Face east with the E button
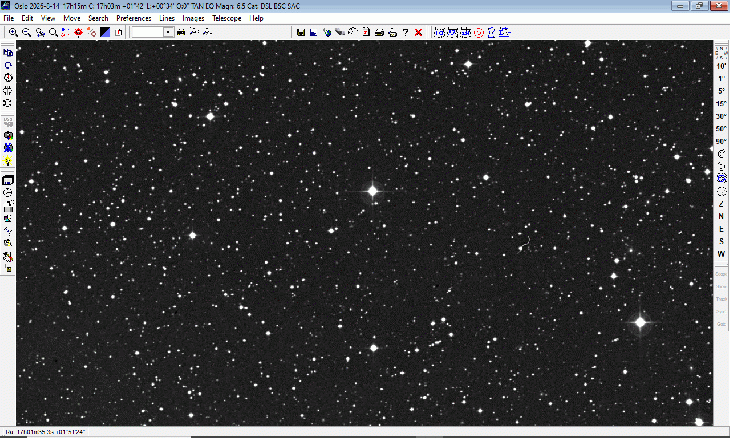This screenshot has height=438, width=730. [721, 229]
